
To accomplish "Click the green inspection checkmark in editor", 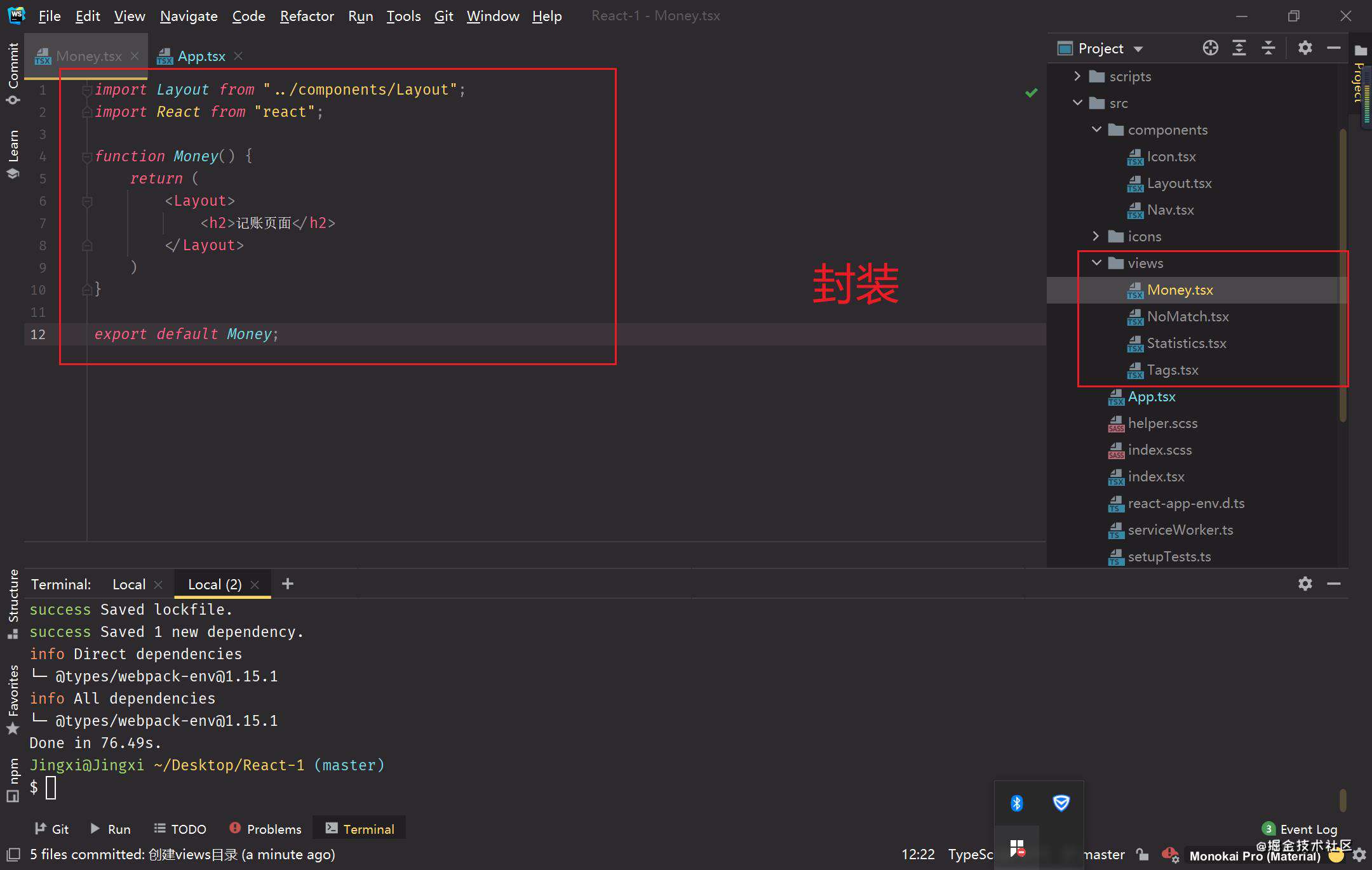I will point(1031,93).
